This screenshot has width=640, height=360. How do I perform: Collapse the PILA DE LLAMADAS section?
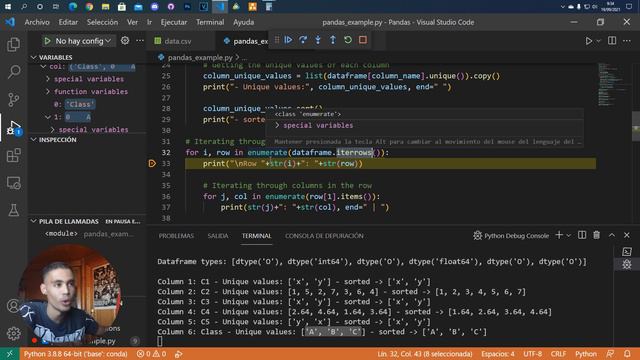[x=34, y=221]
